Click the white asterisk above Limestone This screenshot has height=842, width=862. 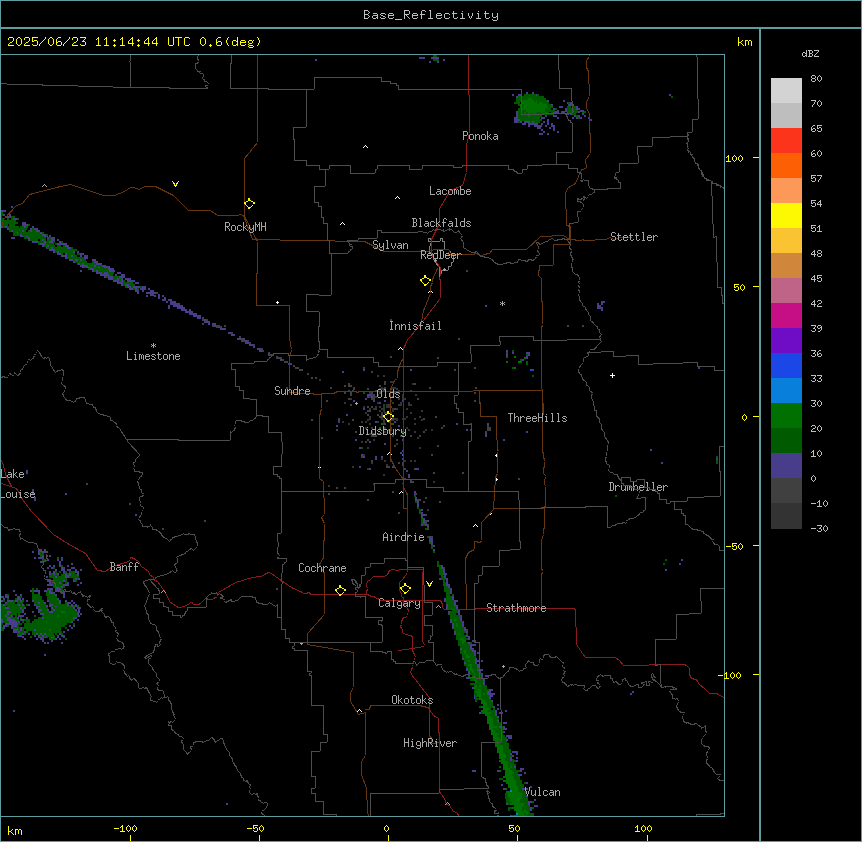click(x=153, y=345)
